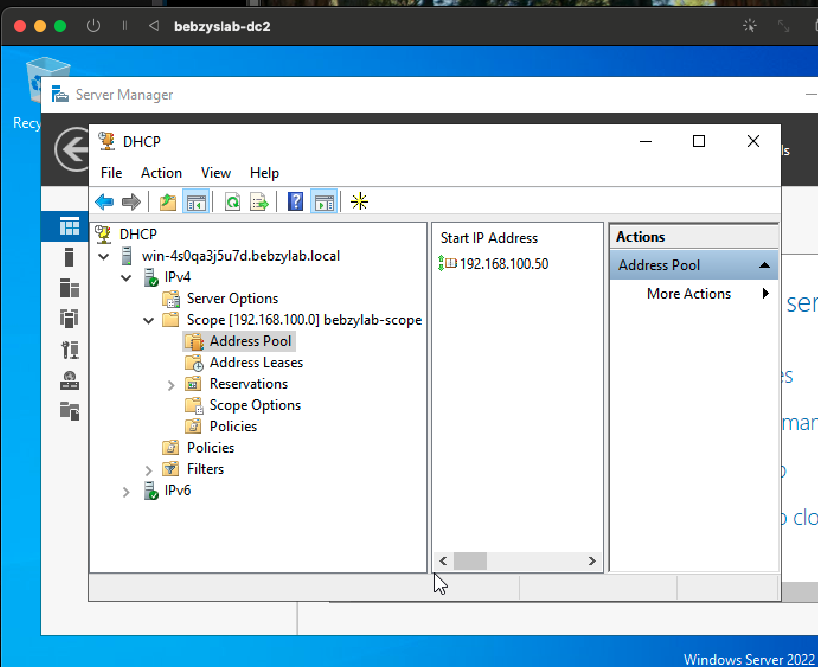Click the Up One Level toolbar icon
This screenshot has height=667, width=818.
[167, 201]
